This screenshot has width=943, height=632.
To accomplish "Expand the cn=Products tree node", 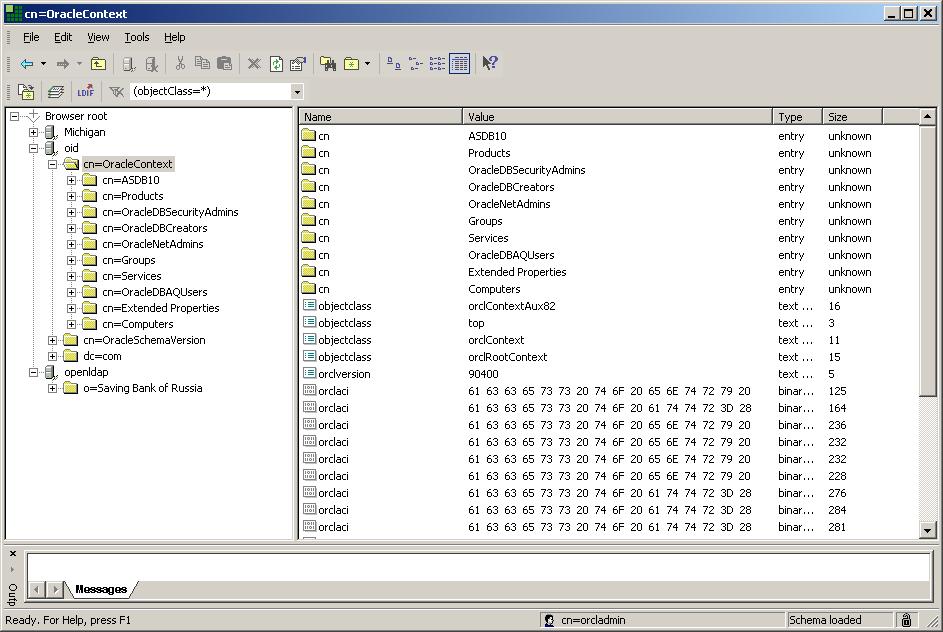I will tap(72, 196).
